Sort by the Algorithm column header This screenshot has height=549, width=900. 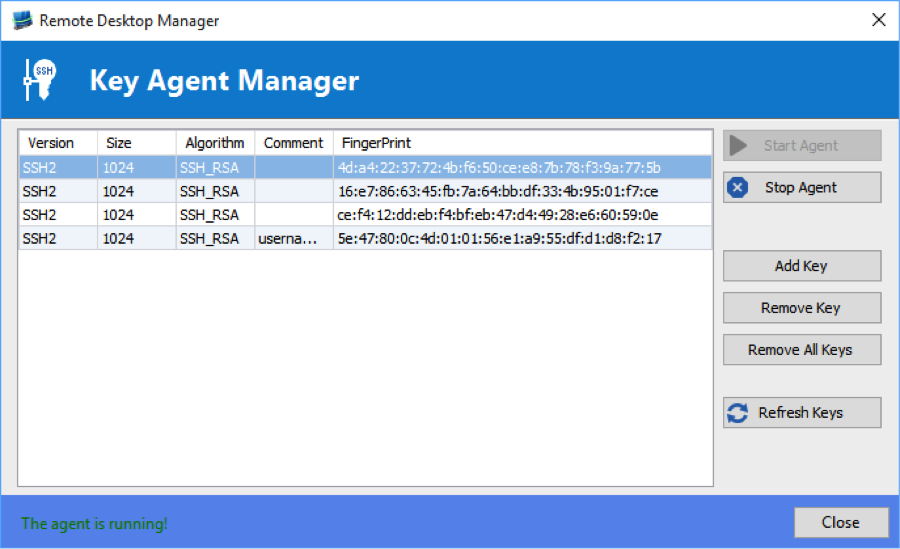coord(214,143)
